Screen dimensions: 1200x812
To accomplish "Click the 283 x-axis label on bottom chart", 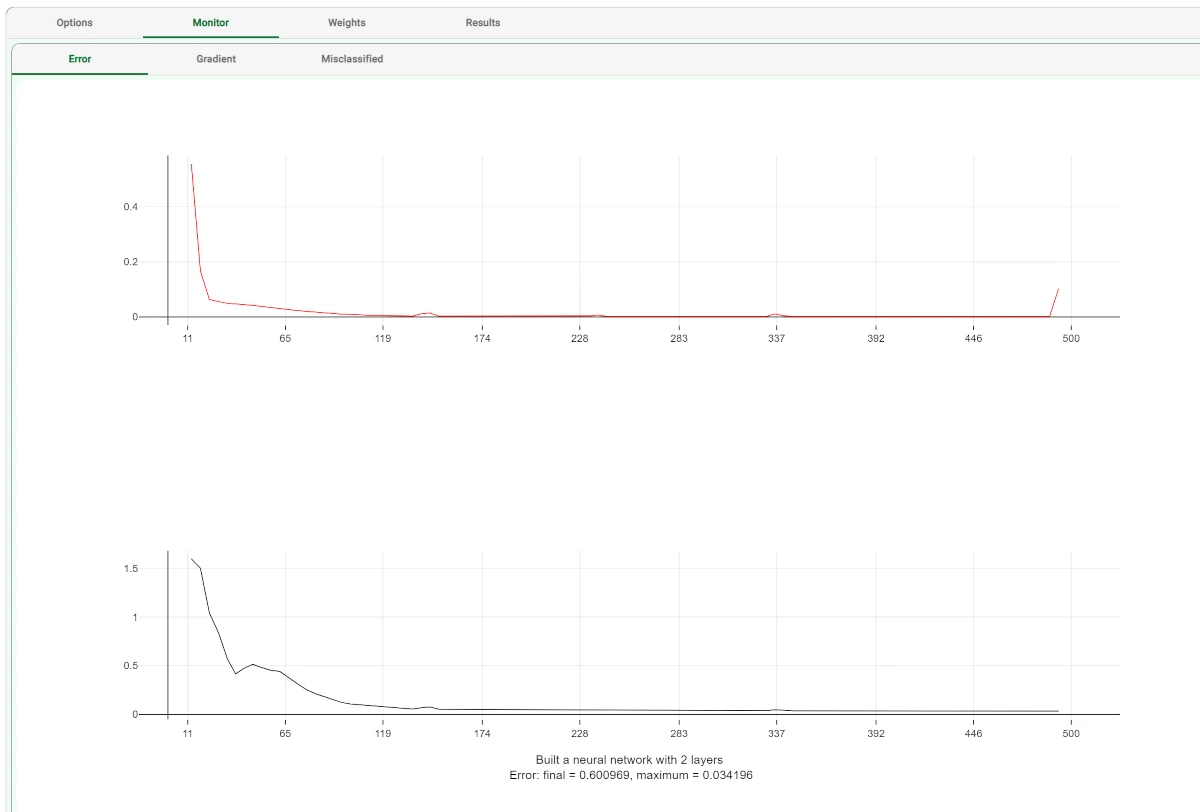I will [679, 734].
